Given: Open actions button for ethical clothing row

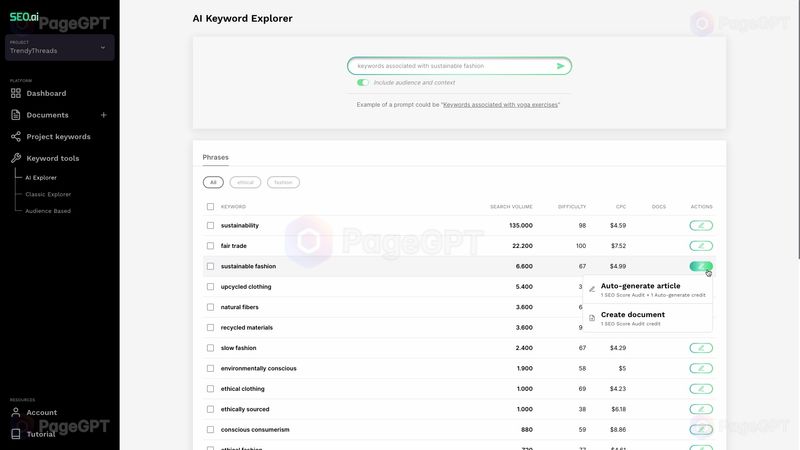Looking at the screenshot, I should (x=701, y=389).
